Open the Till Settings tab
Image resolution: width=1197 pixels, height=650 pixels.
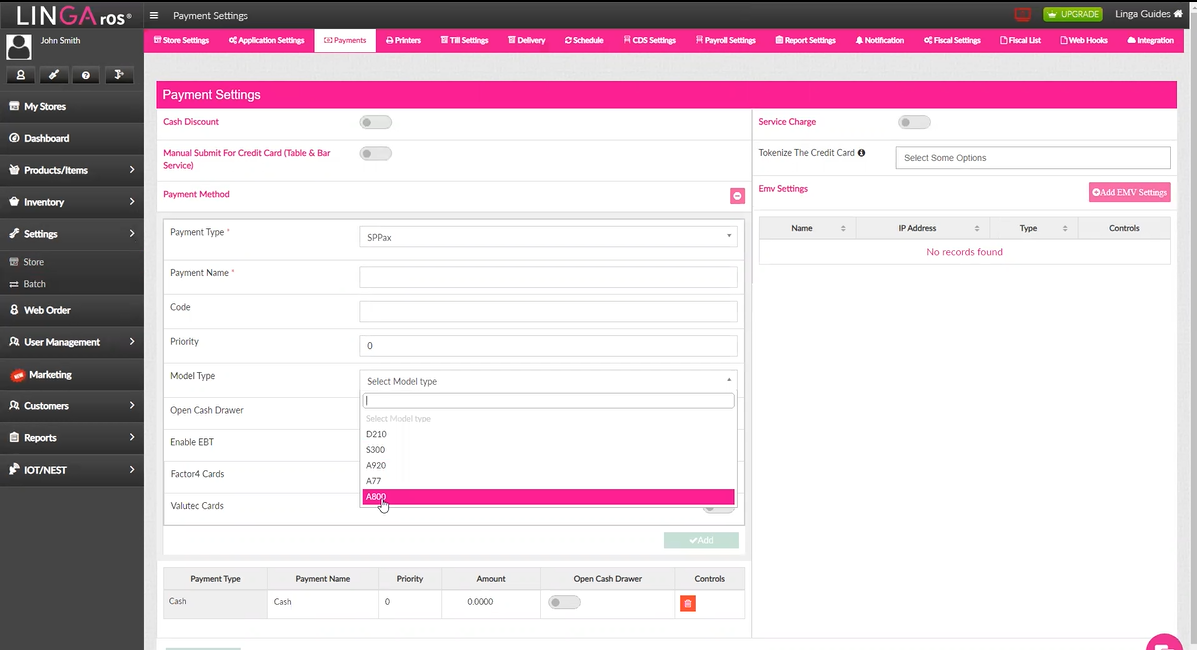pyautogui.click(x=464, y=40)
